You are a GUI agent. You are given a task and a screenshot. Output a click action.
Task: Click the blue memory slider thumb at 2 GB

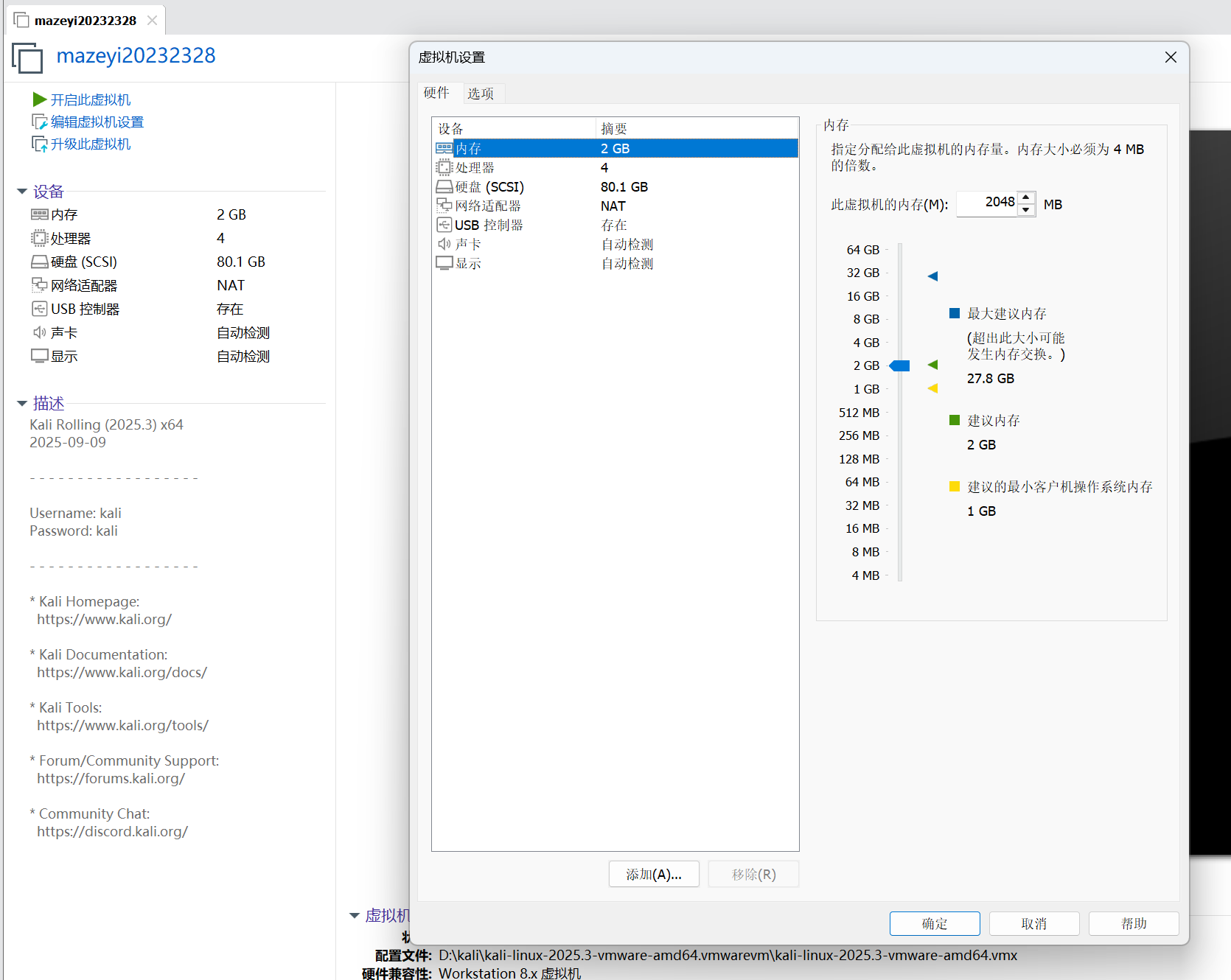click(x=899, y=365)
